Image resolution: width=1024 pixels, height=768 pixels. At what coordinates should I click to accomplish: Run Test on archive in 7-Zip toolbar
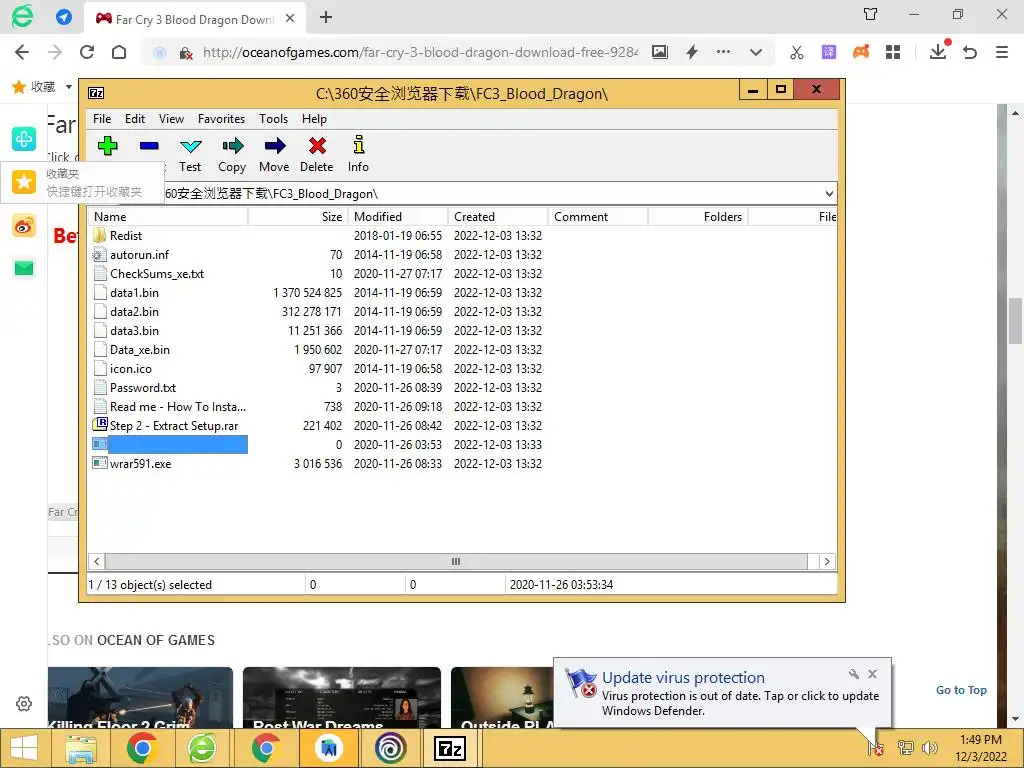tap(191, 154)
